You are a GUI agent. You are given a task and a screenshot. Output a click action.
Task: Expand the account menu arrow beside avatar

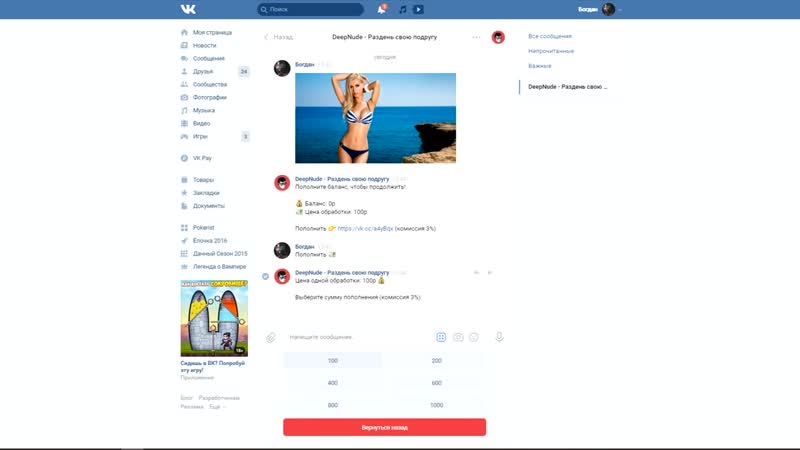click(620, 10)
